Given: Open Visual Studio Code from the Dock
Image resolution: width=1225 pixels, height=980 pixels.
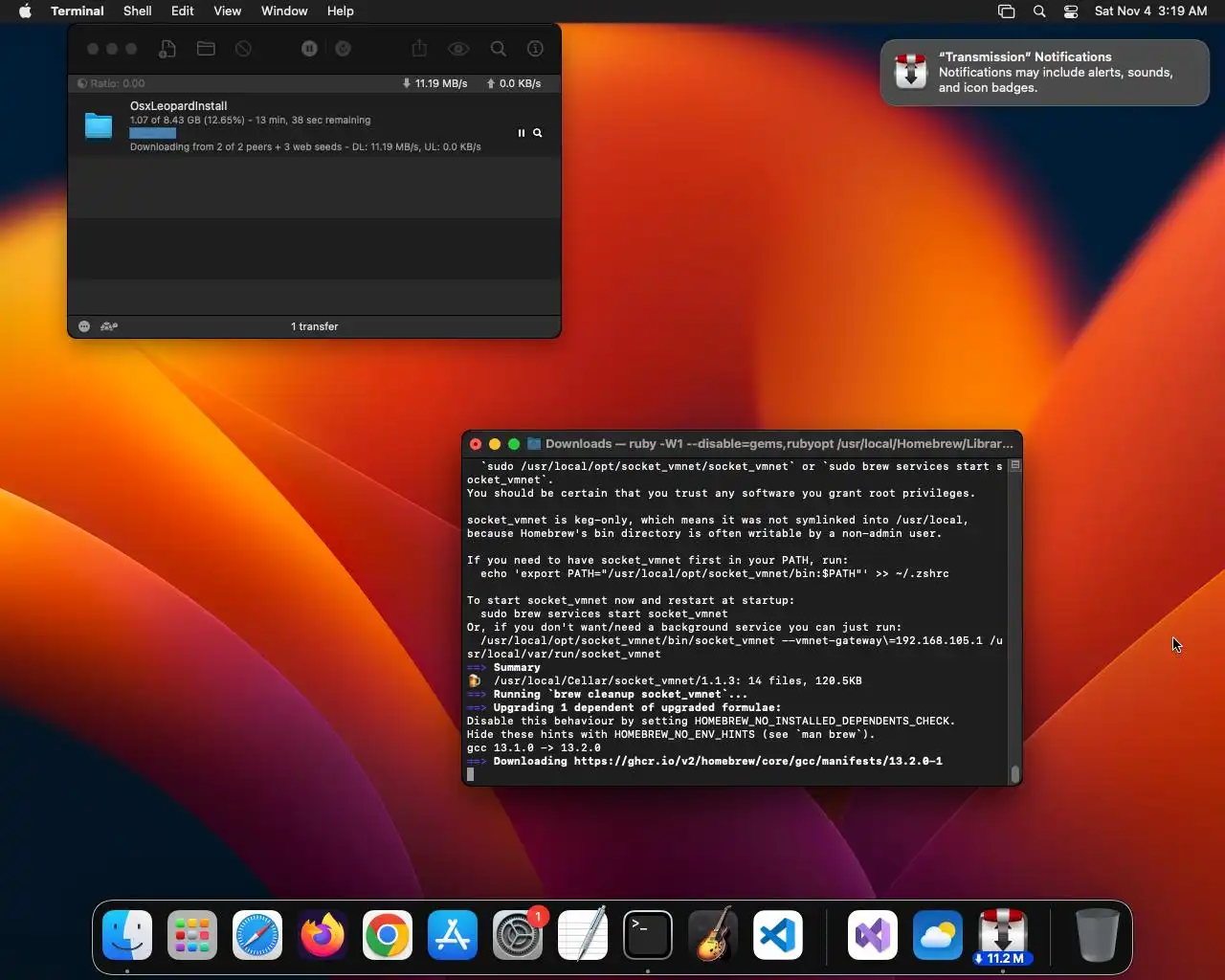Looking at the screenshot, I should tap(778, 935).
